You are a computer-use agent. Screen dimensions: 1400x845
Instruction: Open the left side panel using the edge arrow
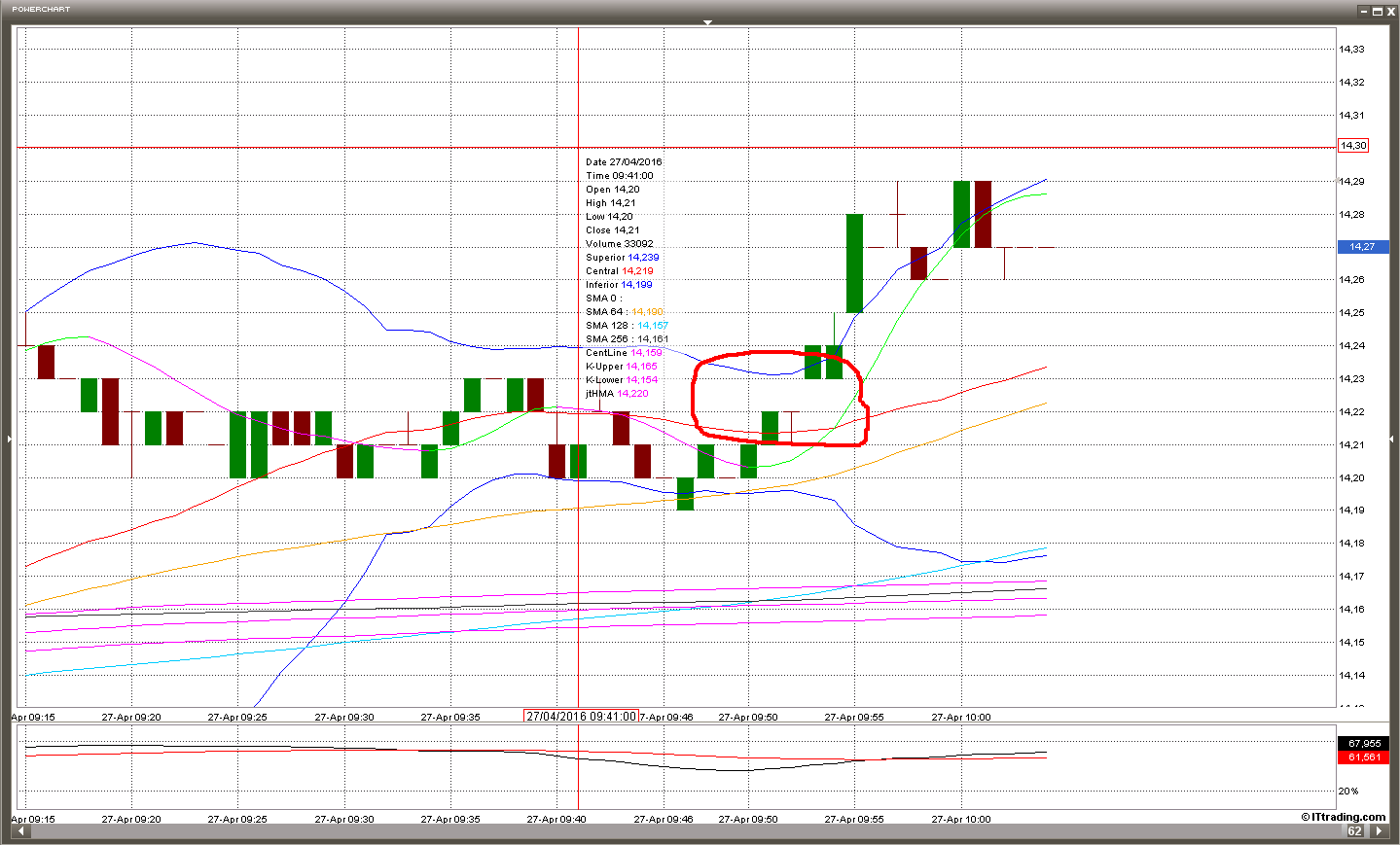pos(10,440)
